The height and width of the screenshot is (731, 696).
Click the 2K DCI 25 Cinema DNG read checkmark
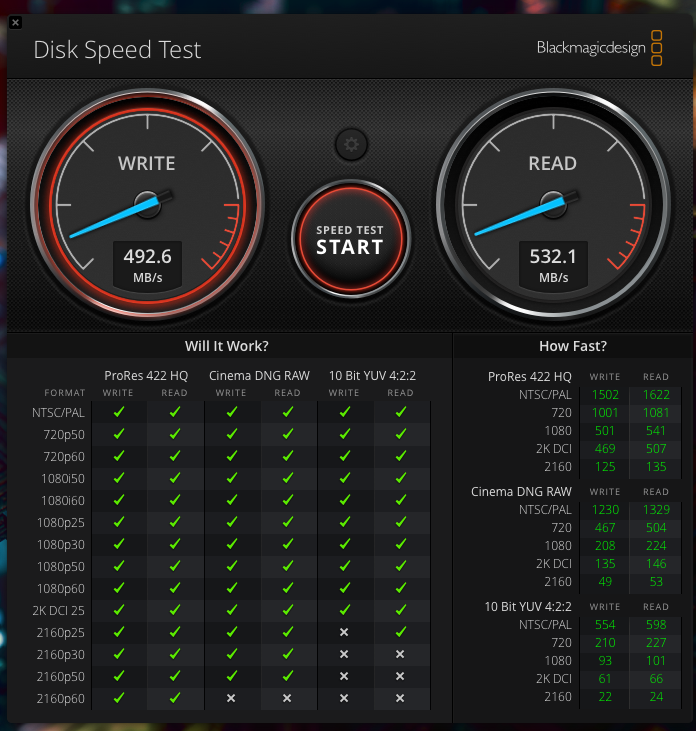[x=288, y=609]
